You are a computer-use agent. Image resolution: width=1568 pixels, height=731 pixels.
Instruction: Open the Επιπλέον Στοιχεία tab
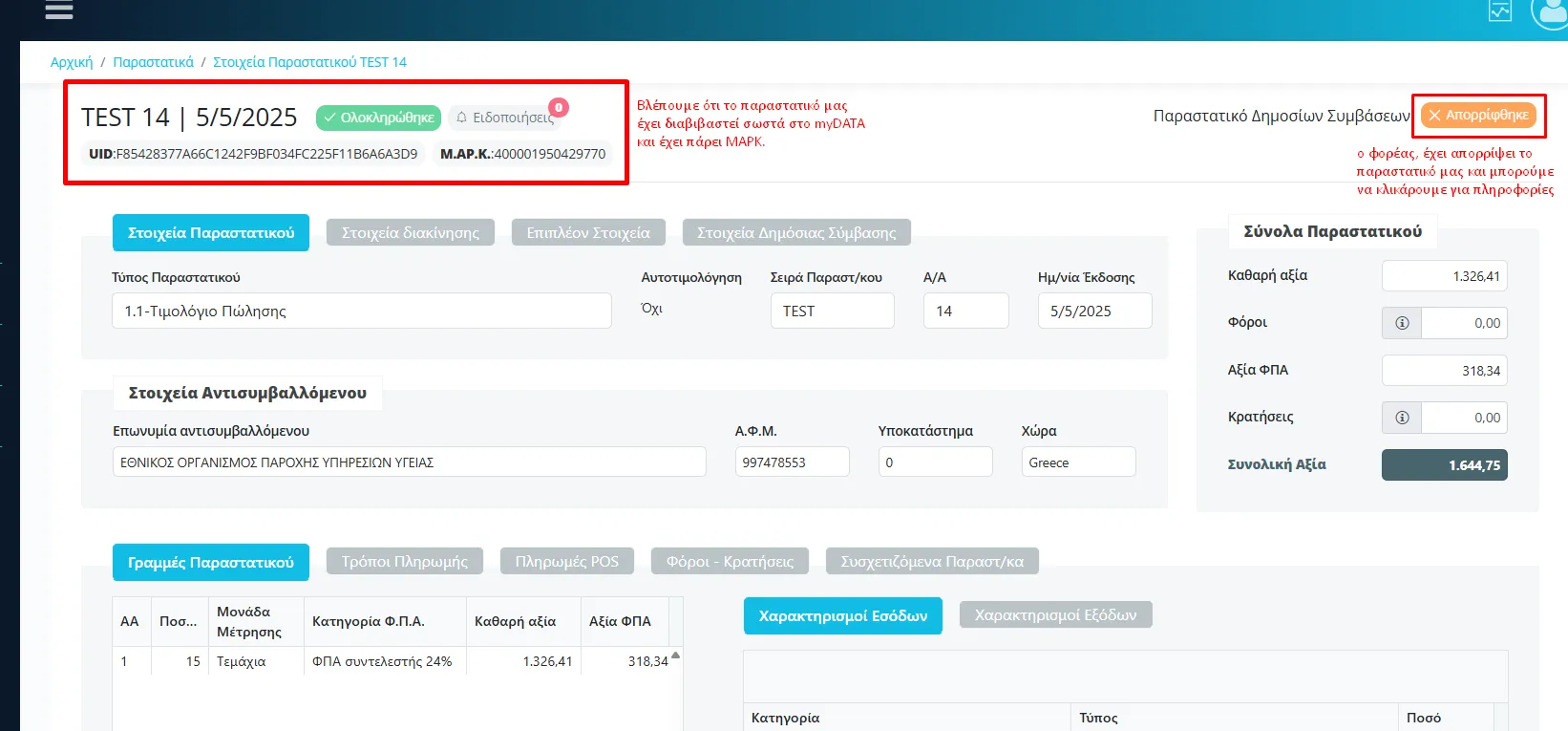(x=588, y=233)
